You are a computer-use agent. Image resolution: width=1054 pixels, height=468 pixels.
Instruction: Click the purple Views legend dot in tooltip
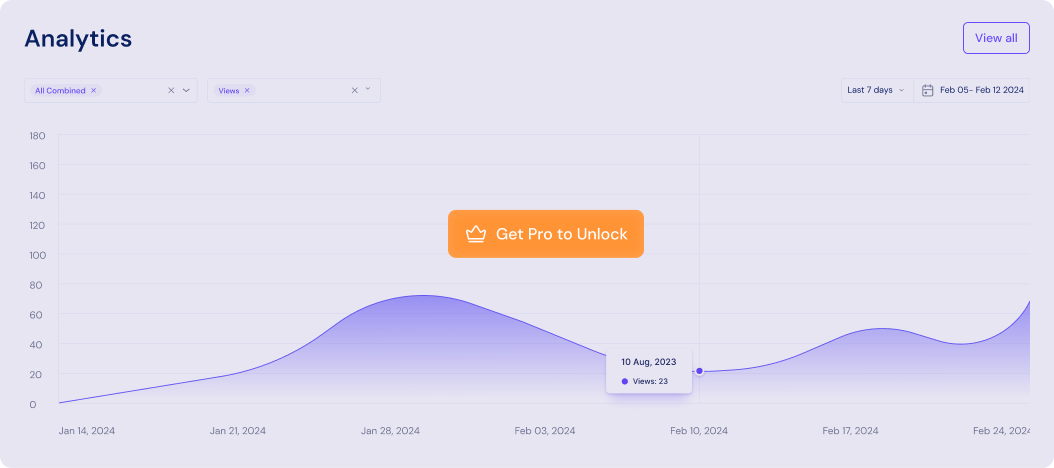(624, 381)
